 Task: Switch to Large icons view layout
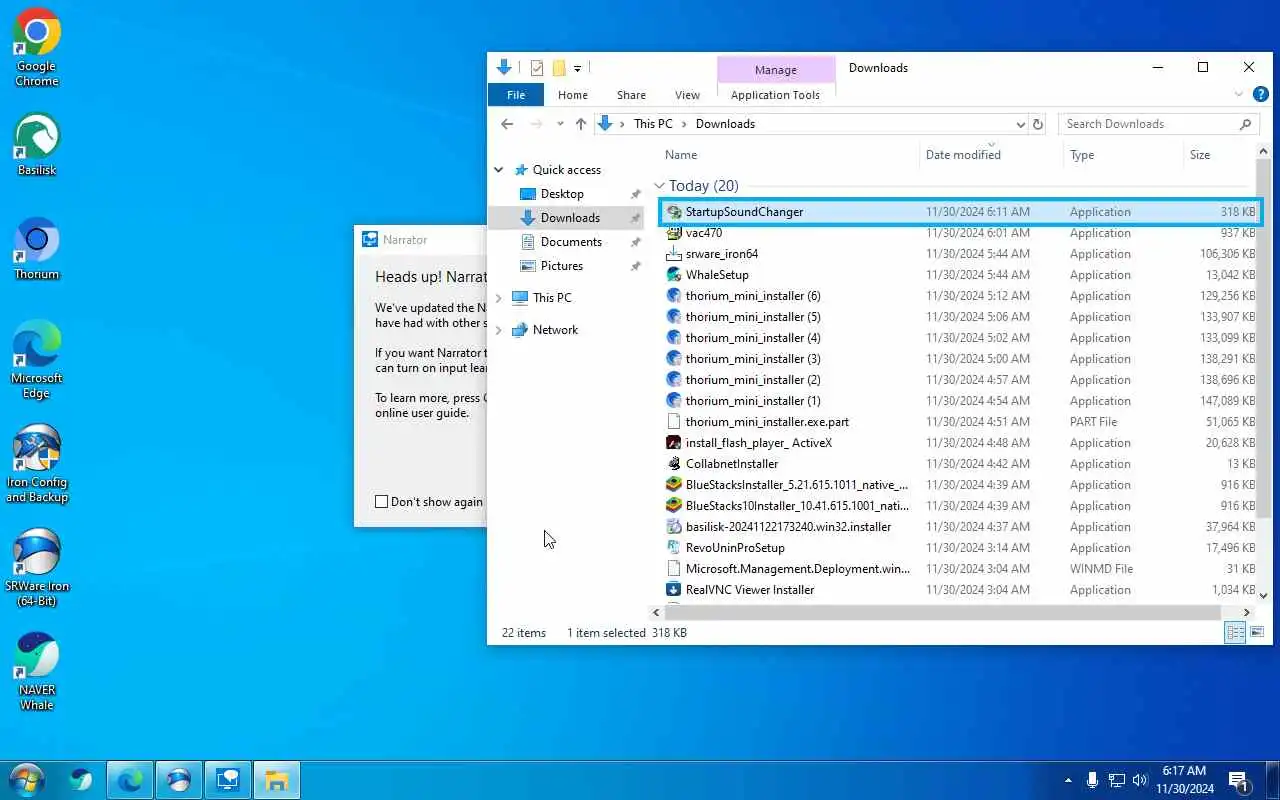pyautogui.click(x=1257, y=632)
